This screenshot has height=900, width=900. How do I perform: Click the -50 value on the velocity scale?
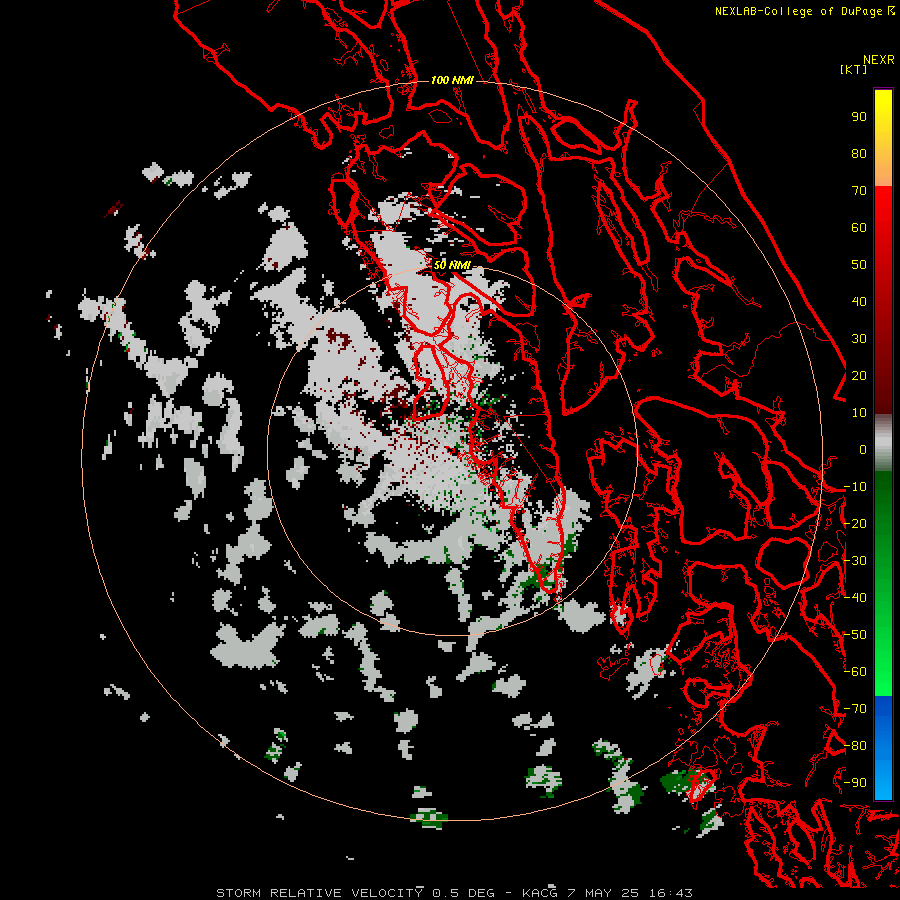tap(855, 635)
